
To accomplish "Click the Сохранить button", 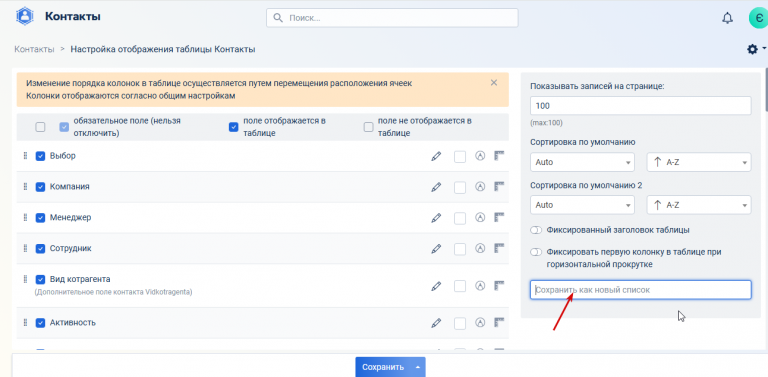I will coord(383,367).
